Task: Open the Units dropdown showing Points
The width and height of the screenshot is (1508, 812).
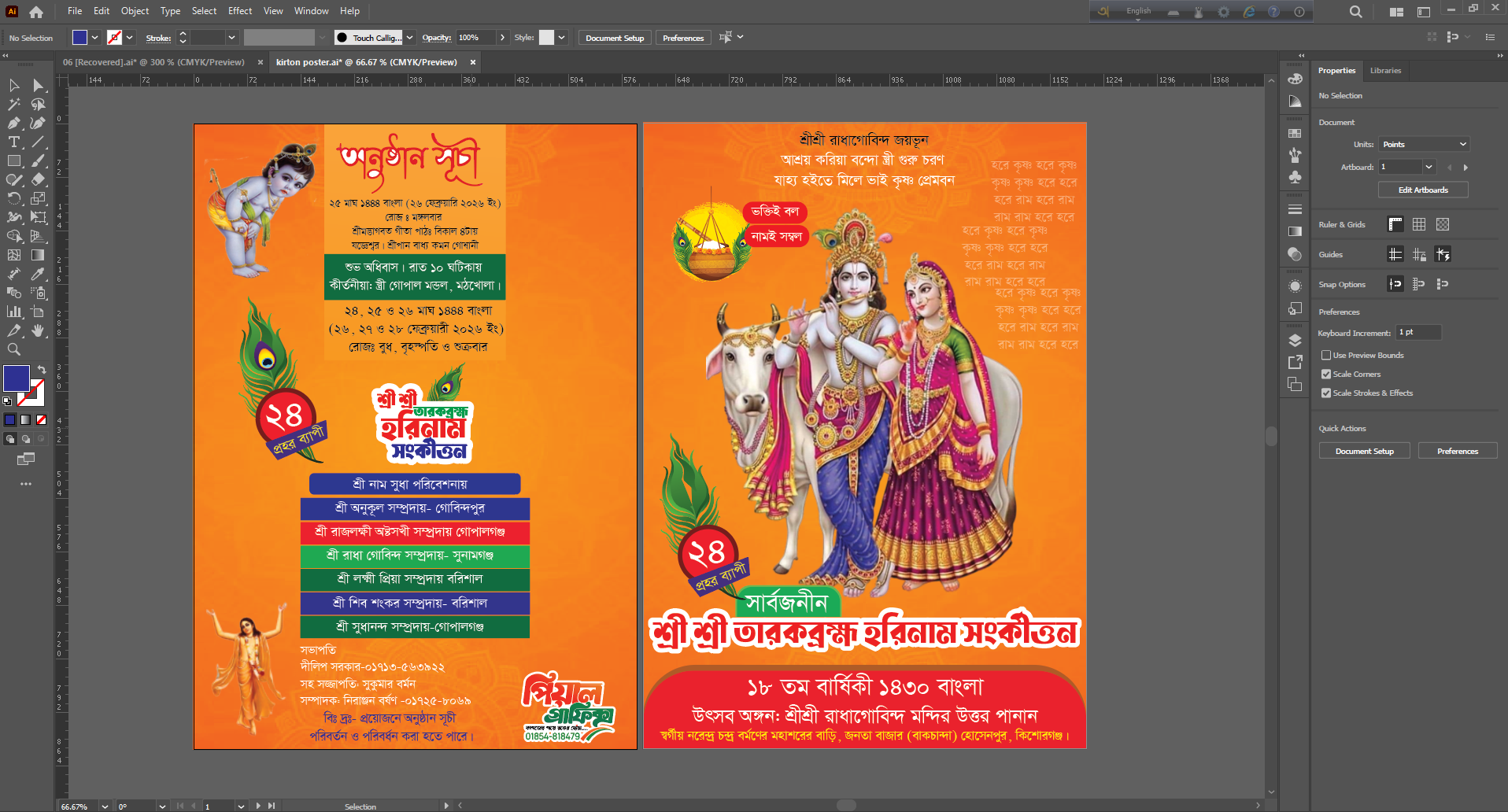Action: [x=1423, y=144]
